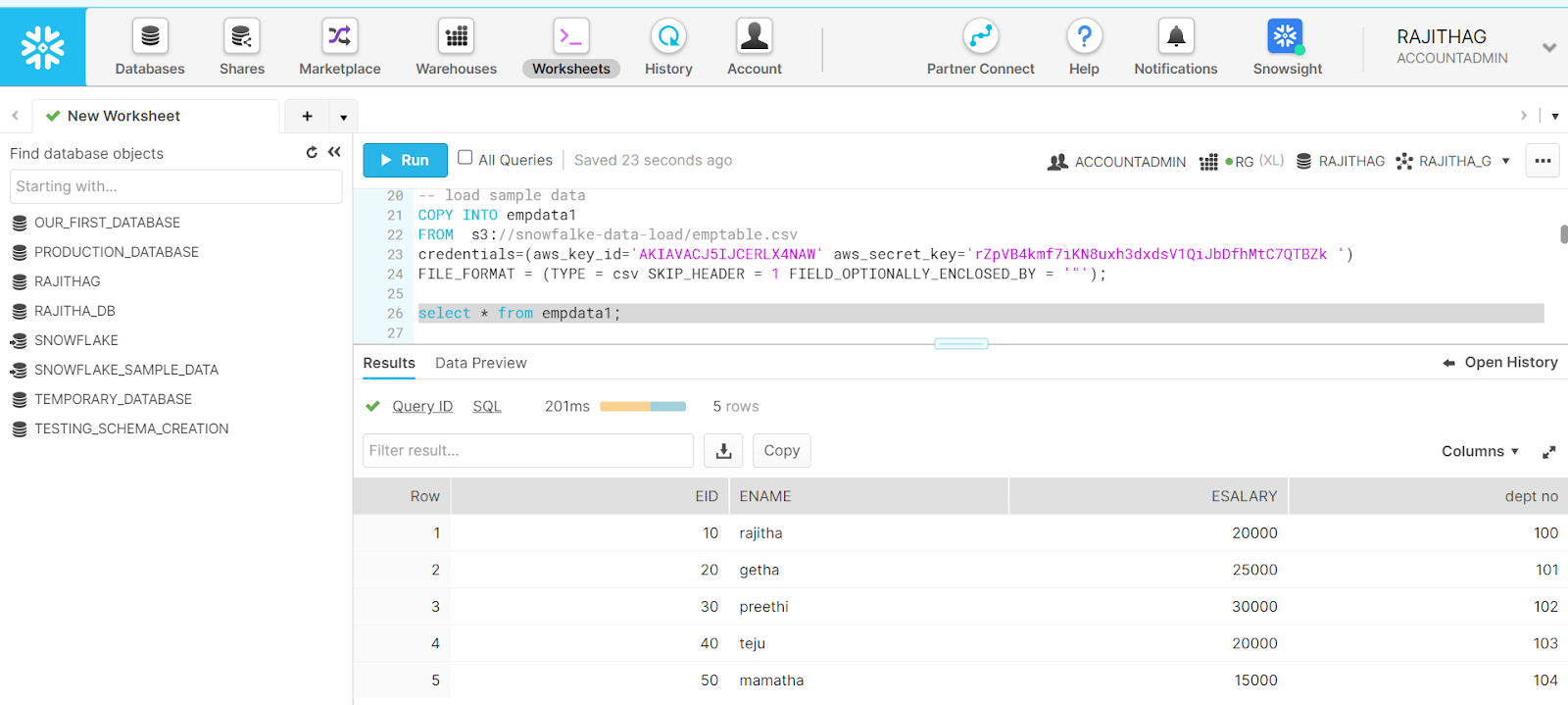Toggle the All Queries checkbox
1568x705 pixels.
pyautogui.click(x=465, y=158)
